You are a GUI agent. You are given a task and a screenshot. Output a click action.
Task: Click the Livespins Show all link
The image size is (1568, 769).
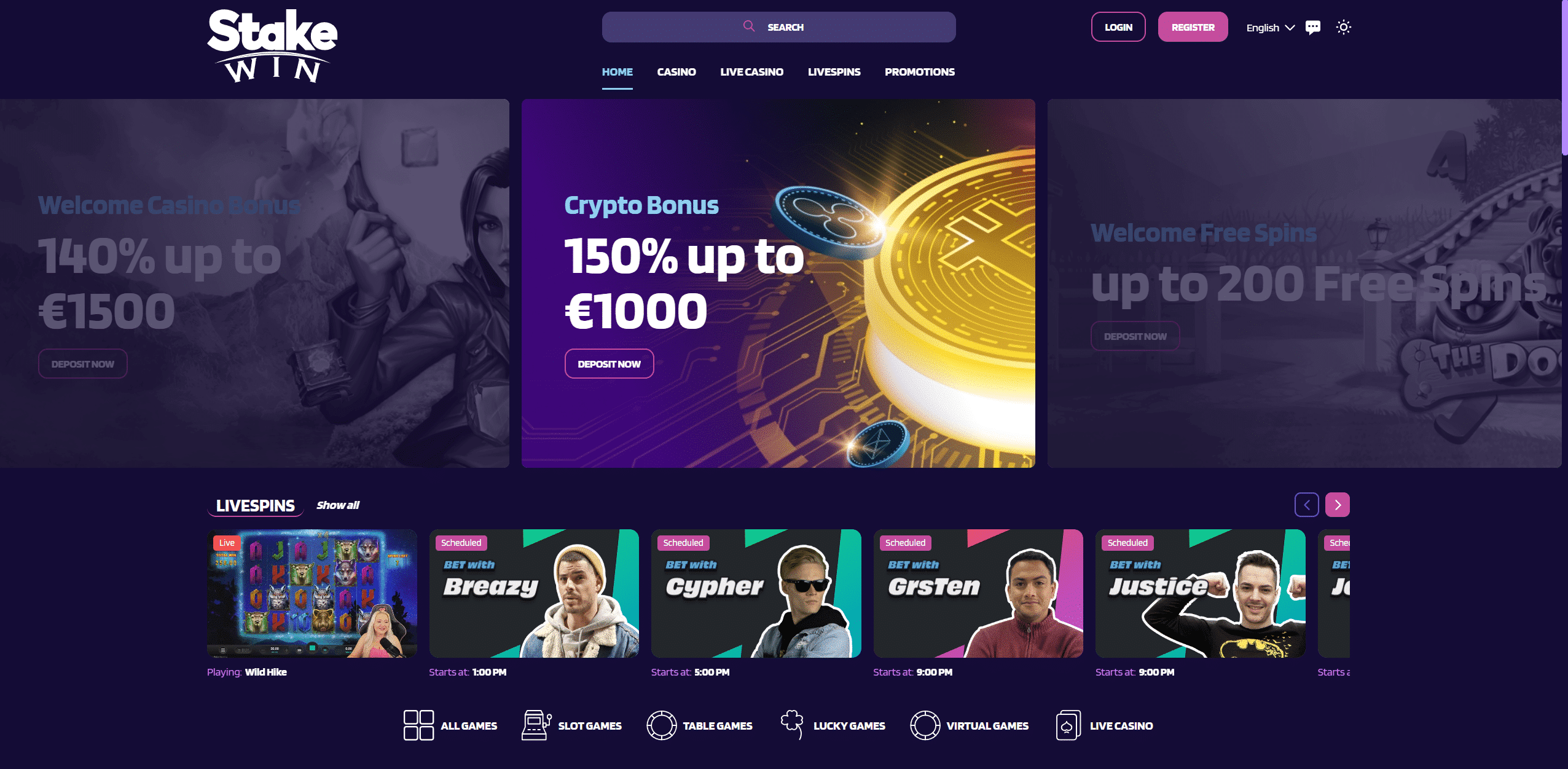click(x=338, y=505)
